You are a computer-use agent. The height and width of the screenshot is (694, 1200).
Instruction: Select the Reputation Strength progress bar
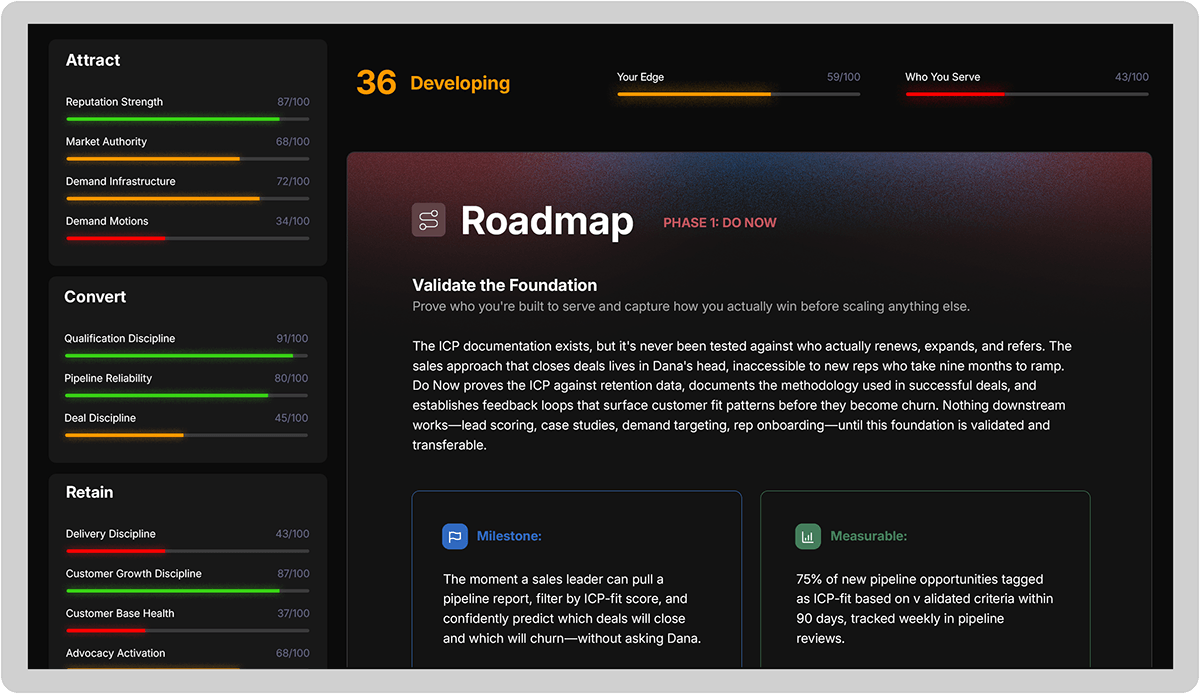click(x=188, y=119)
